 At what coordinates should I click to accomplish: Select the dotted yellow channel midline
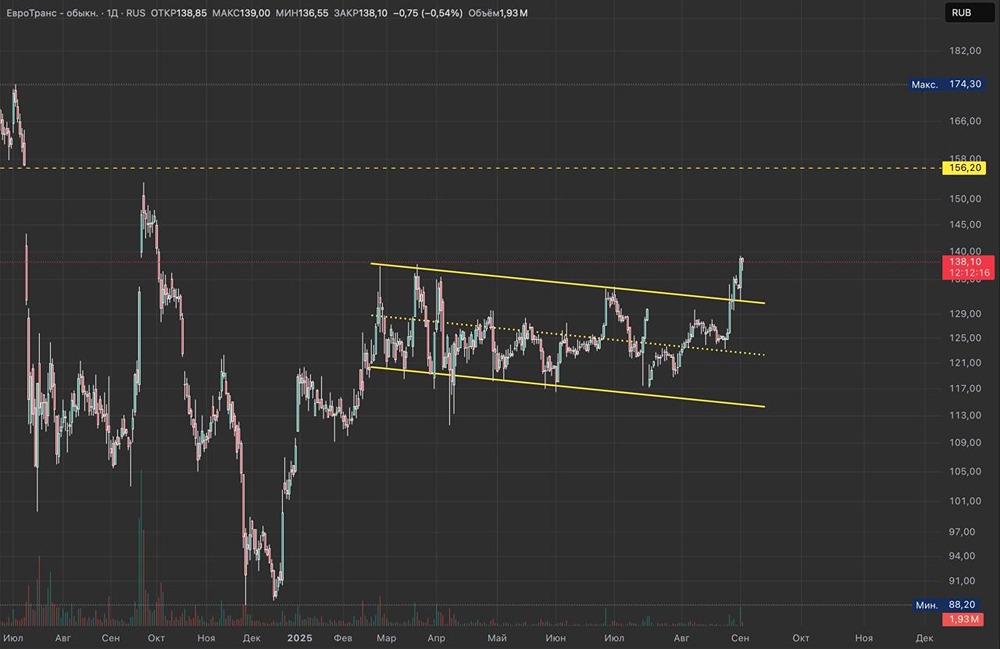click(x=568, y=335)
